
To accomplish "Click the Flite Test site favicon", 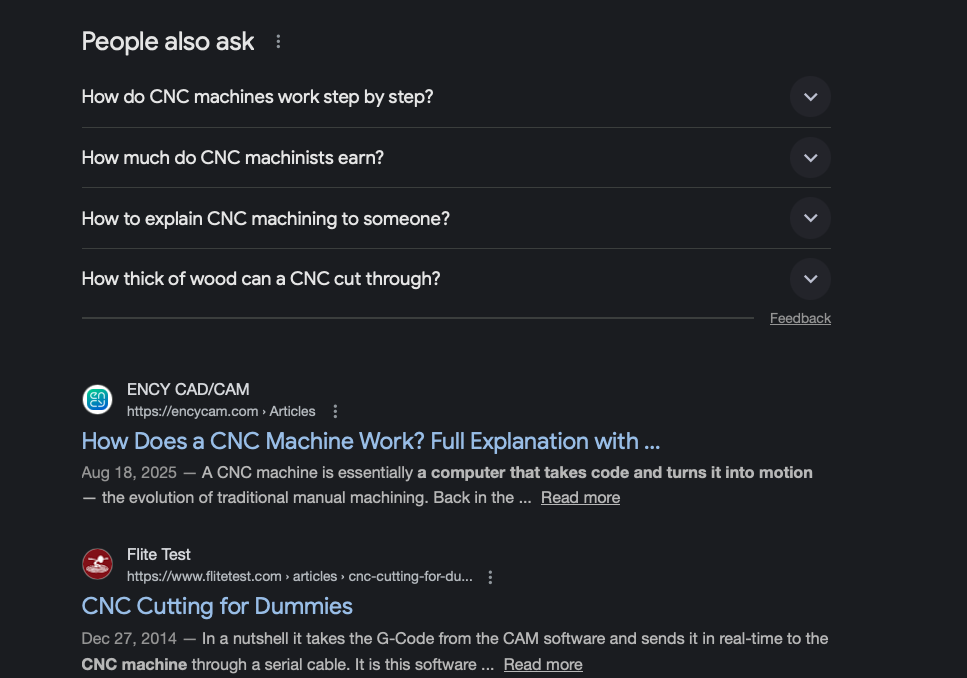I will click(x=97, y=565).
